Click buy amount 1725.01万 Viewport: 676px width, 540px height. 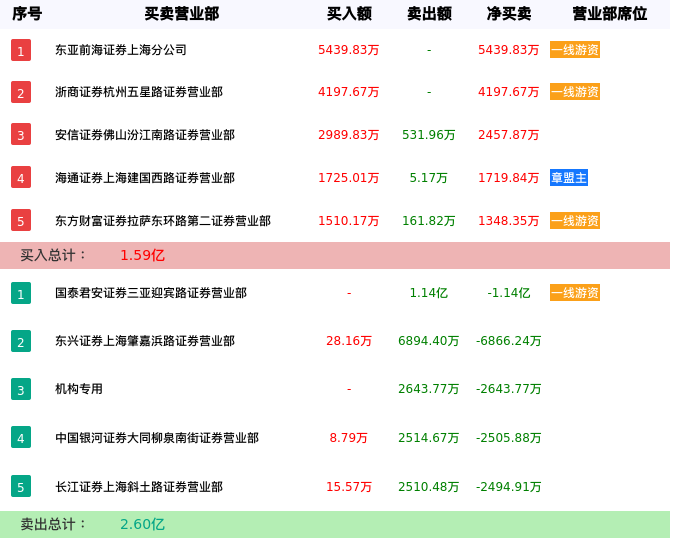[348, 178]
